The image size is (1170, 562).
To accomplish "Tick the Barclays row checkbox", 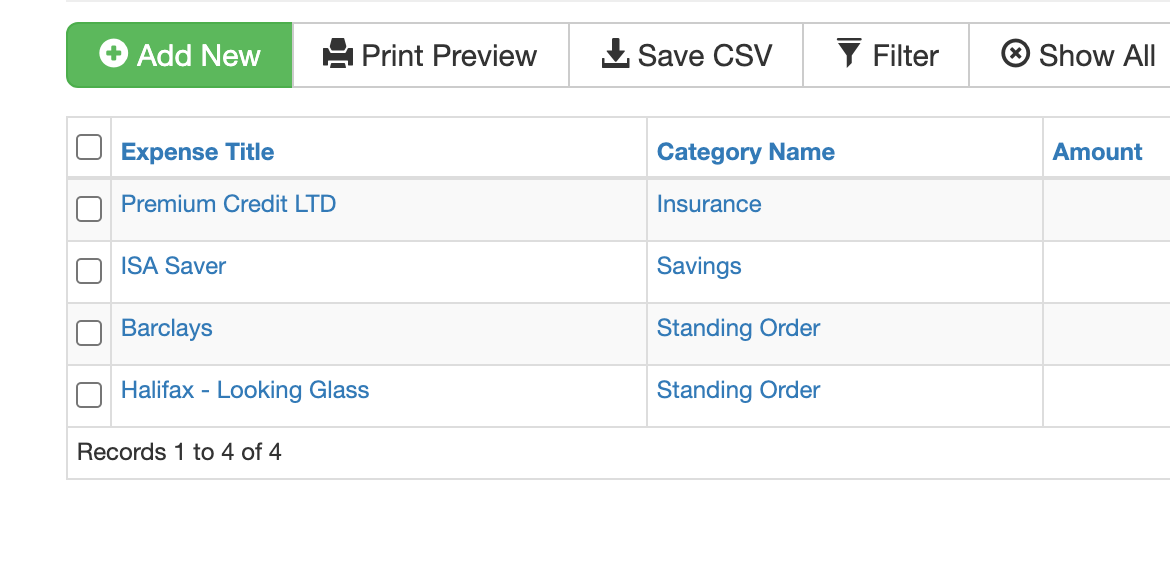I will [x=89, y=333].
